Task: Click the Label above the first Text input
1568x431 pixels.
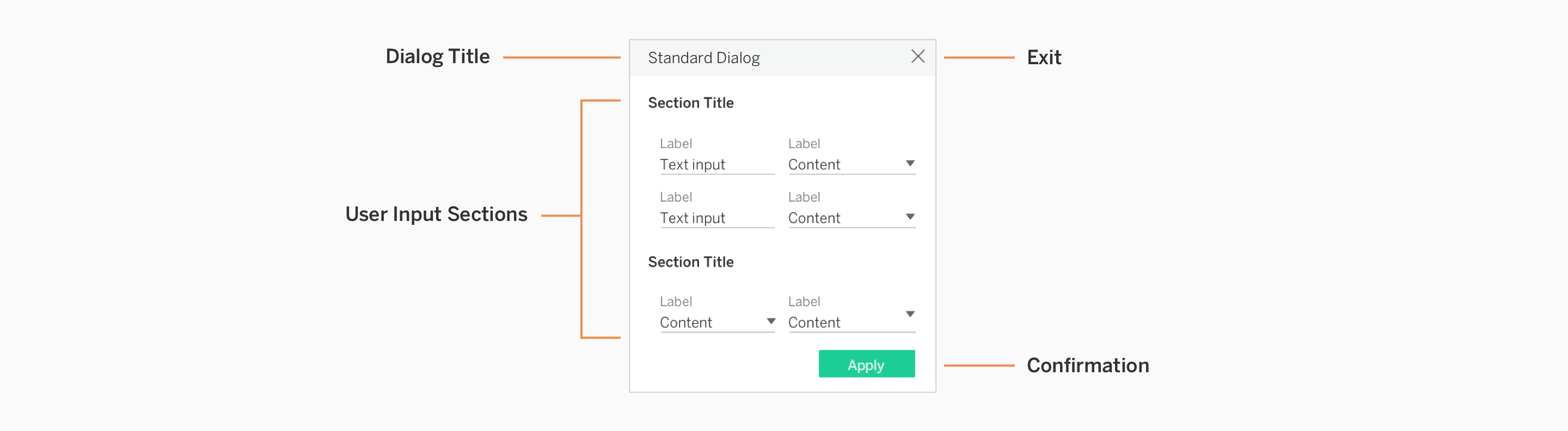Action: (676, 144)
